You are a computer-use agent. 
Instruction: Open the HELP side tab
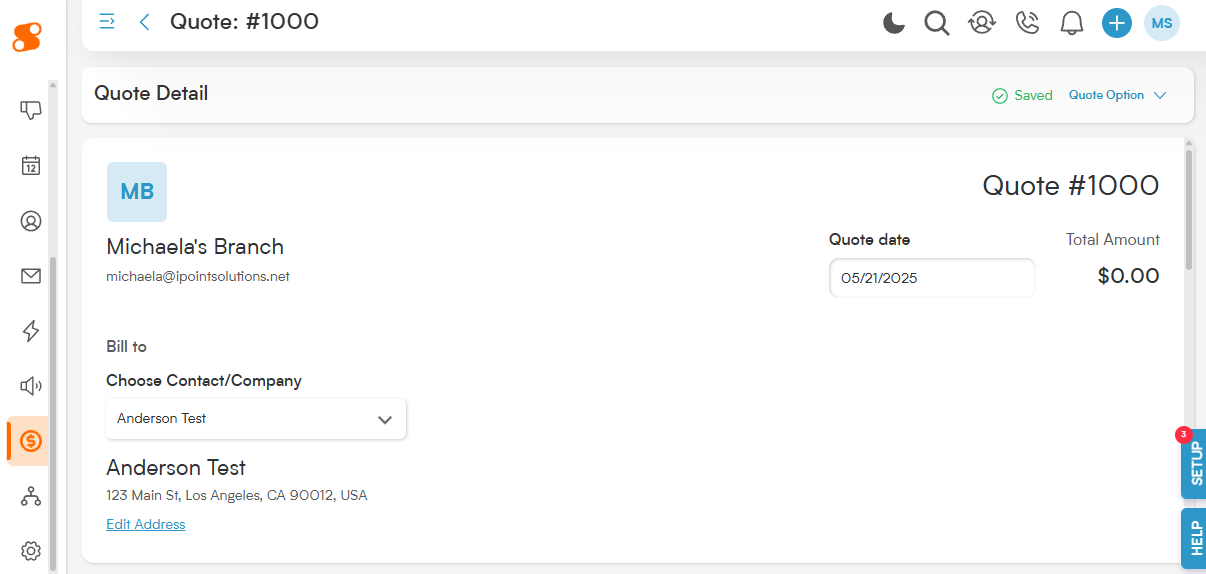1194,538
